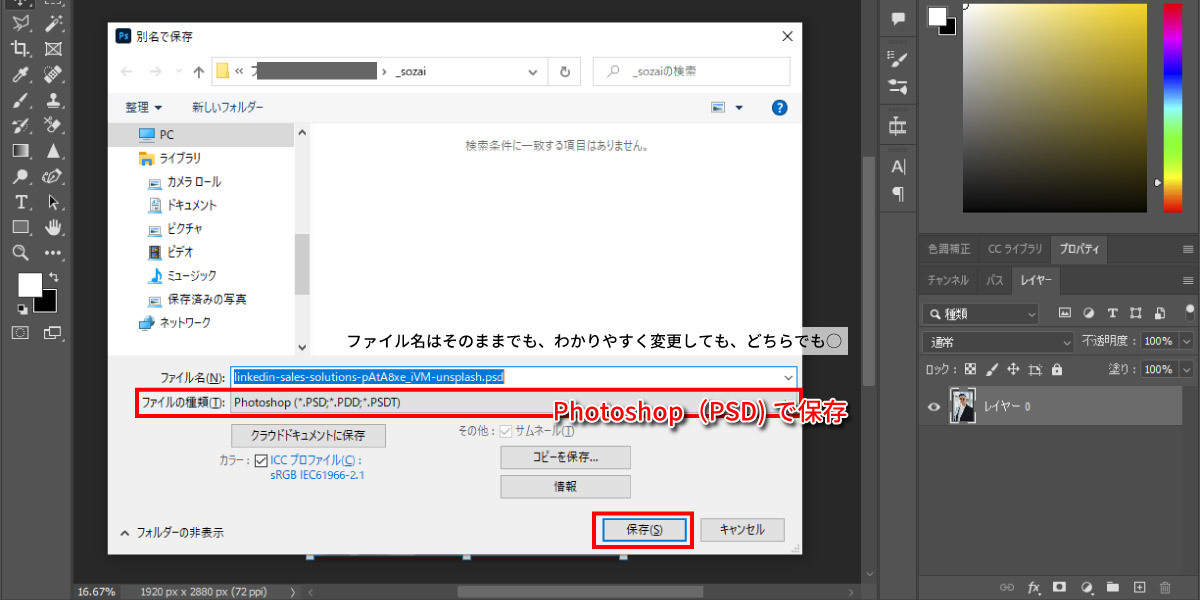
Task: Swap foreground and background colors
Action: tap(53, 277)
